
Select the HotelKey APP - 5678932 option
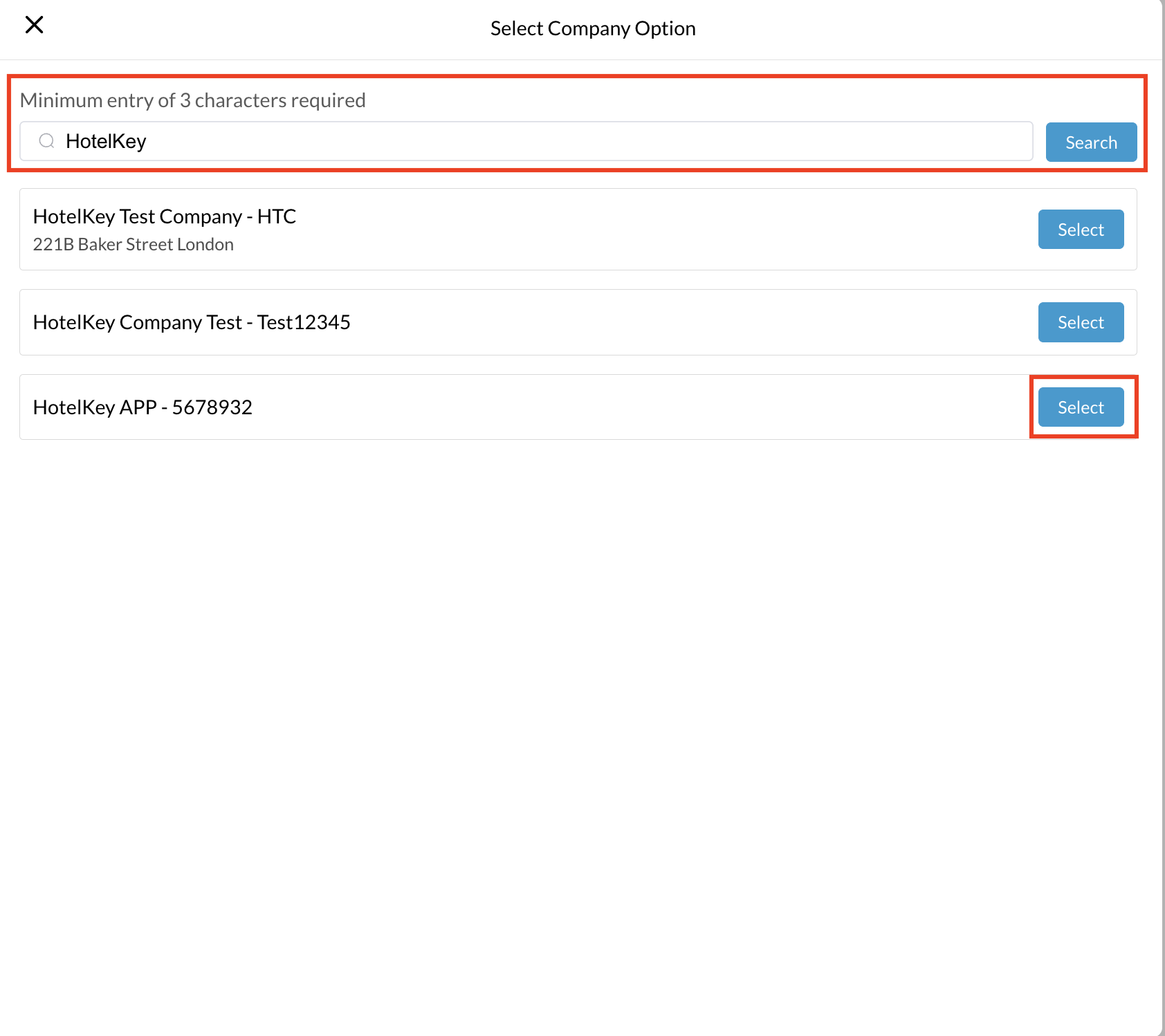click(x=1080, y=407)
